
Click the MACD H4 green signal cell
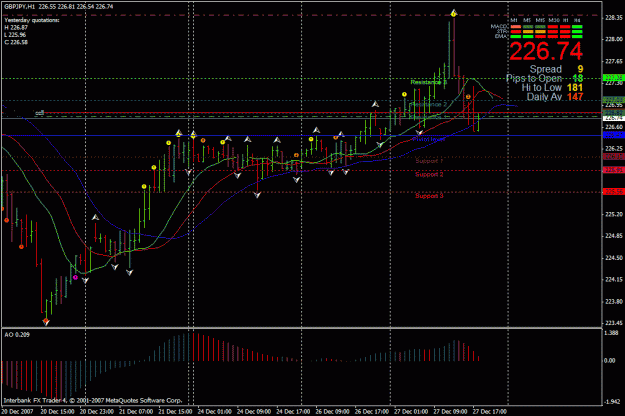(577, 27)
